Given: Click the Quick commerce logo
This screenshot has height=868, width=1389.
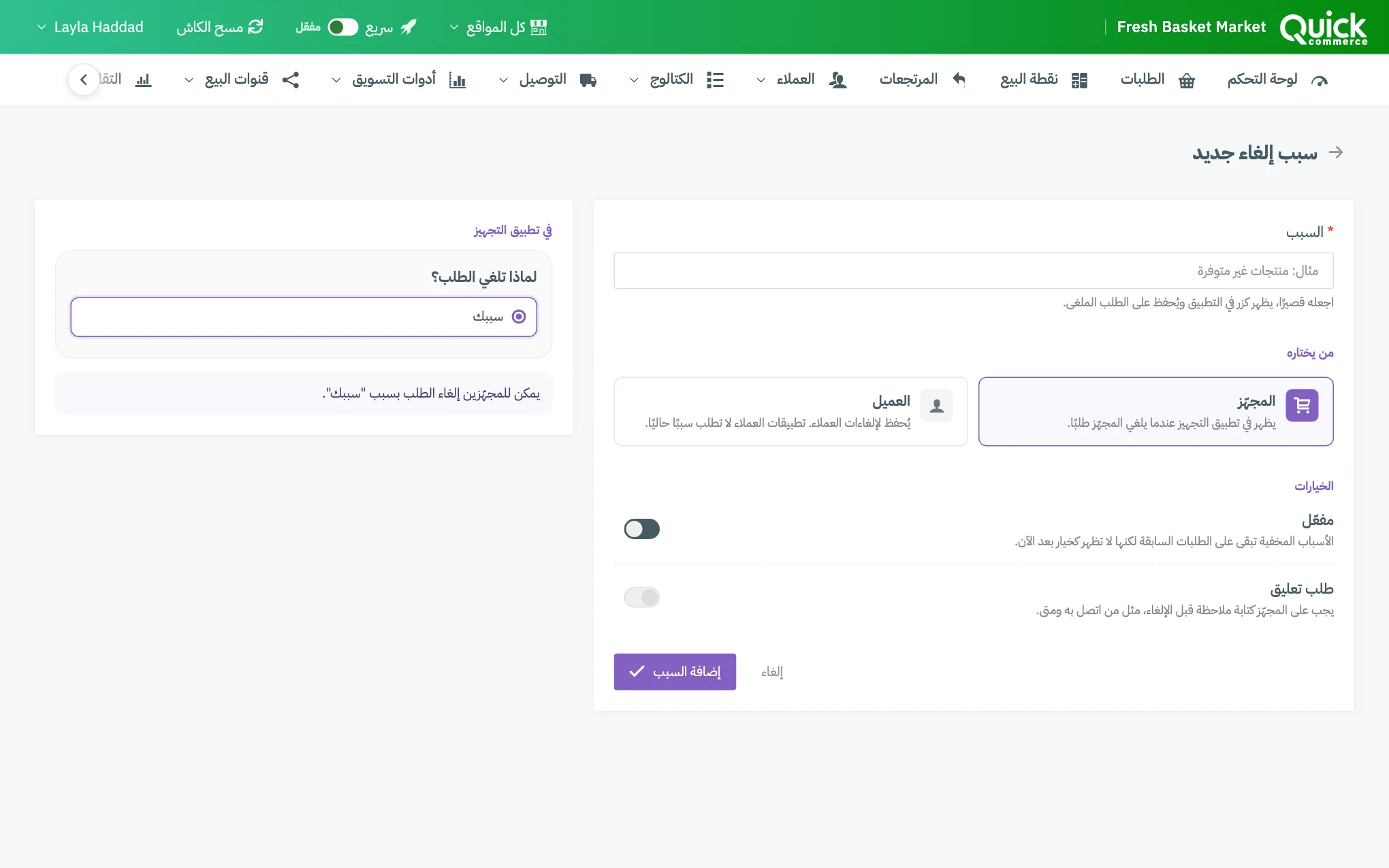Looking at the screenshot, I should coord(1323,28).
